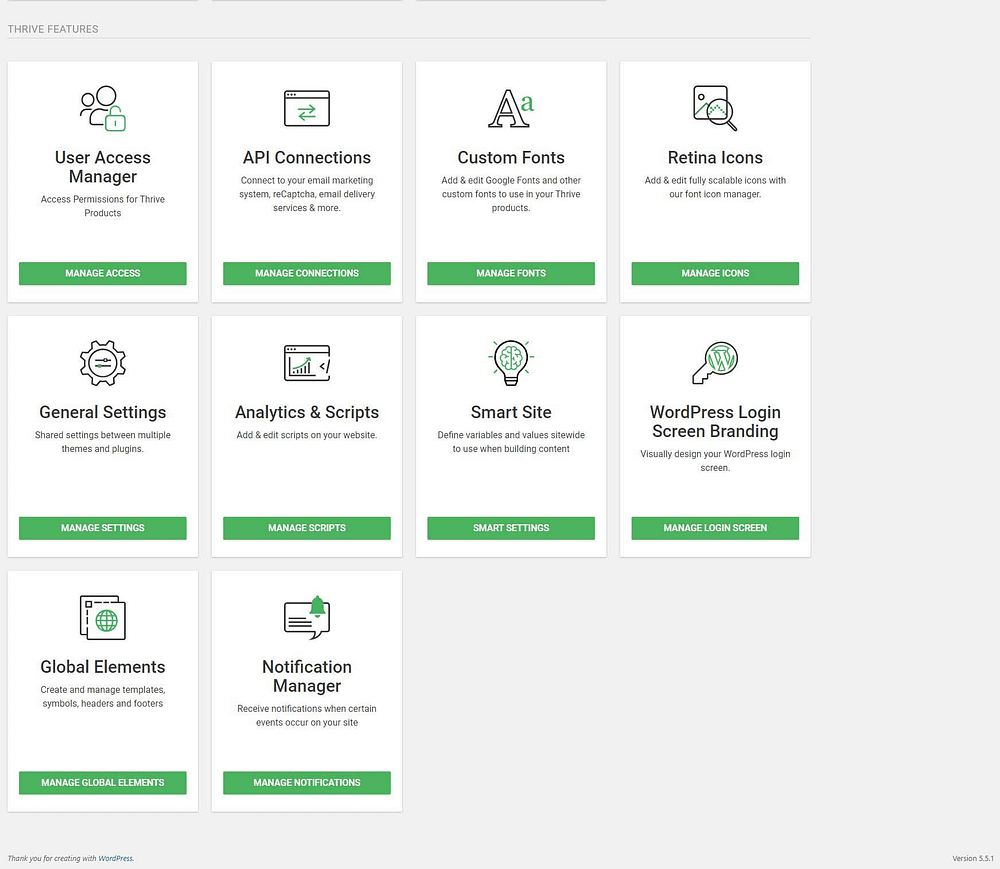Click WordPress Login Screen Branding title

[715, 422]
